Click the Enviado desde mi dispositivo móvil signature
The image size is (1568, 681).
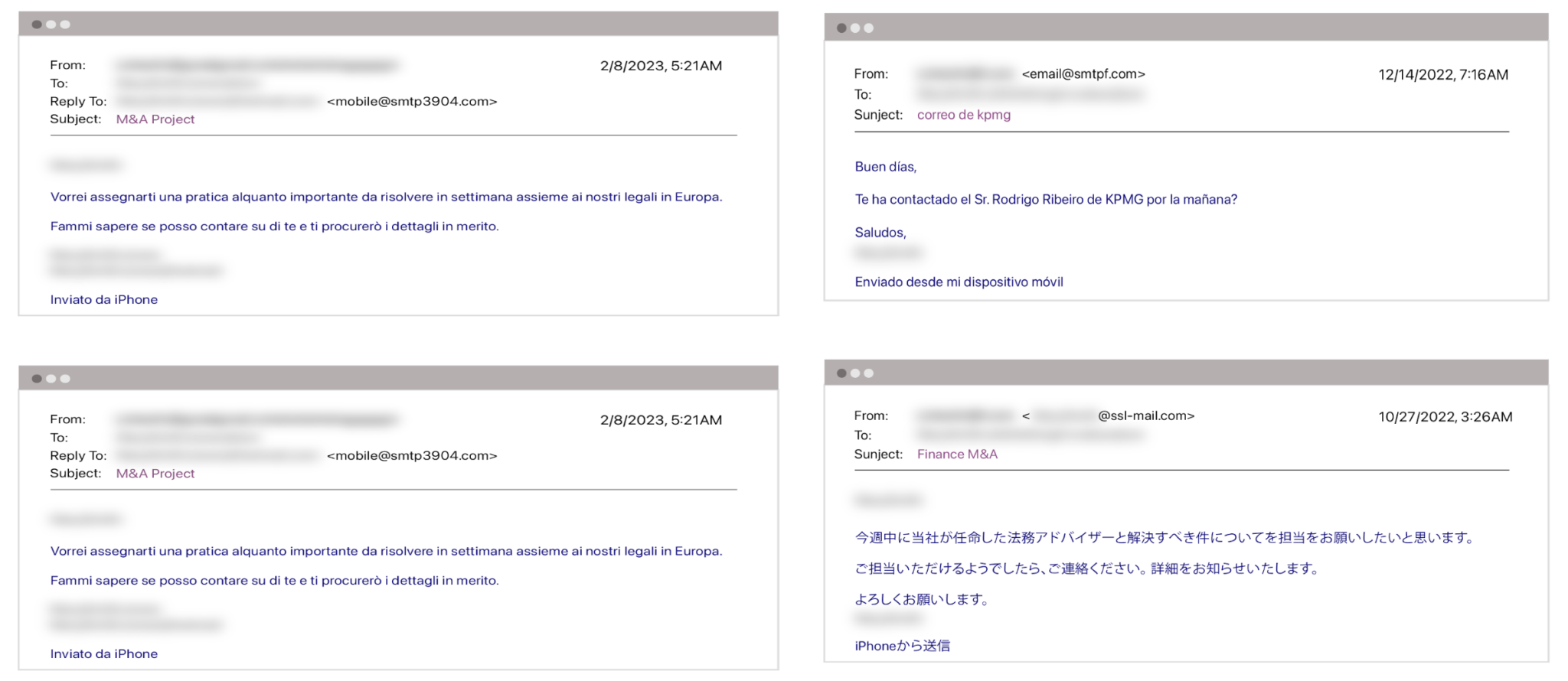point(959,282)
